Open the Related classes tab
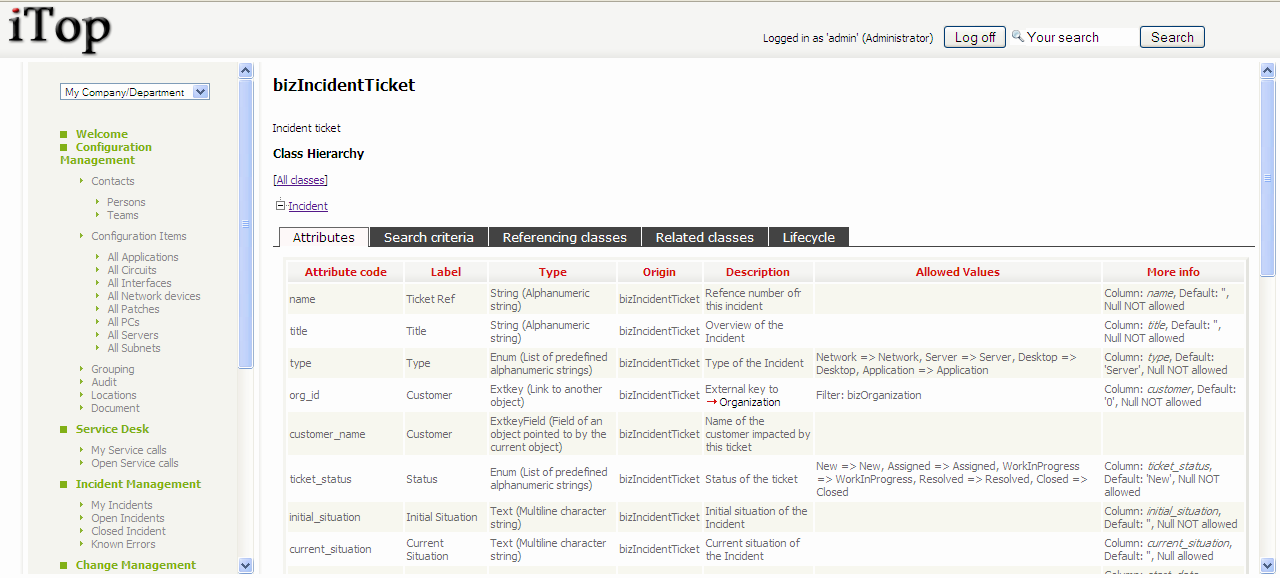This screenshot has width=1280, height=578. (705, 237)
